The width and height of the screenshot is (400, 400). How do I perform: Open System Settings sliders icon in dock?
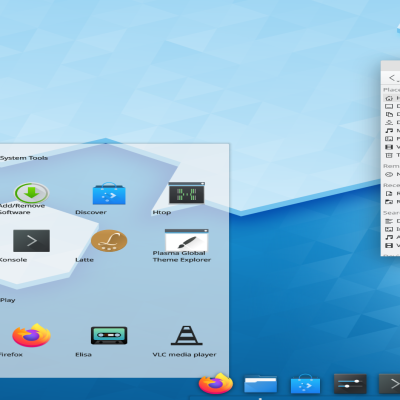point(350,384)
